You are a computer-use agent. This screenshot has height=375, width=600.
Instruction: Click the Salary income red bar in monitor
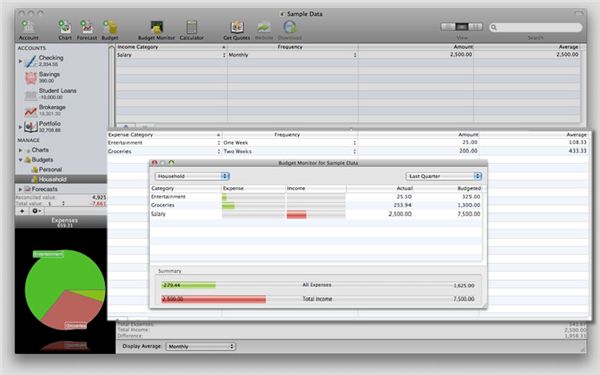(297, 214)
